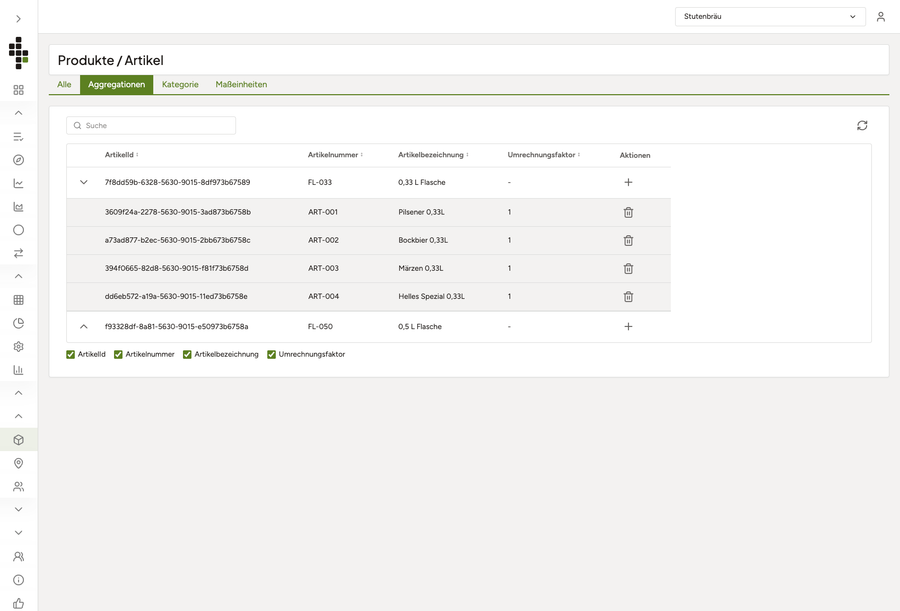Screen dimensions: 900x611
Task: Focus the Suche search field
Action: click(151, 125)
